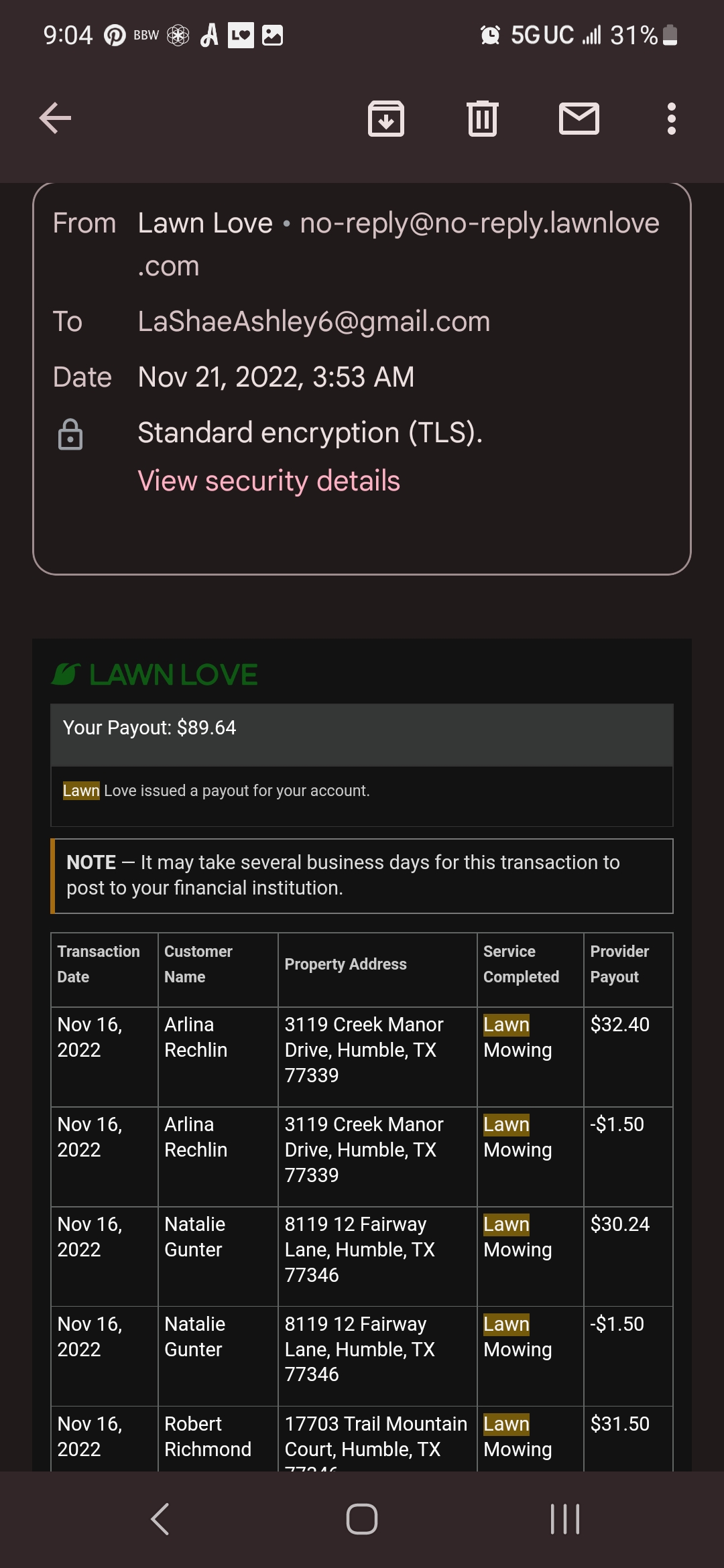Tap the back arrow in email toolbar
Viewport: 724px width, 1568px height.
point(55,119)
